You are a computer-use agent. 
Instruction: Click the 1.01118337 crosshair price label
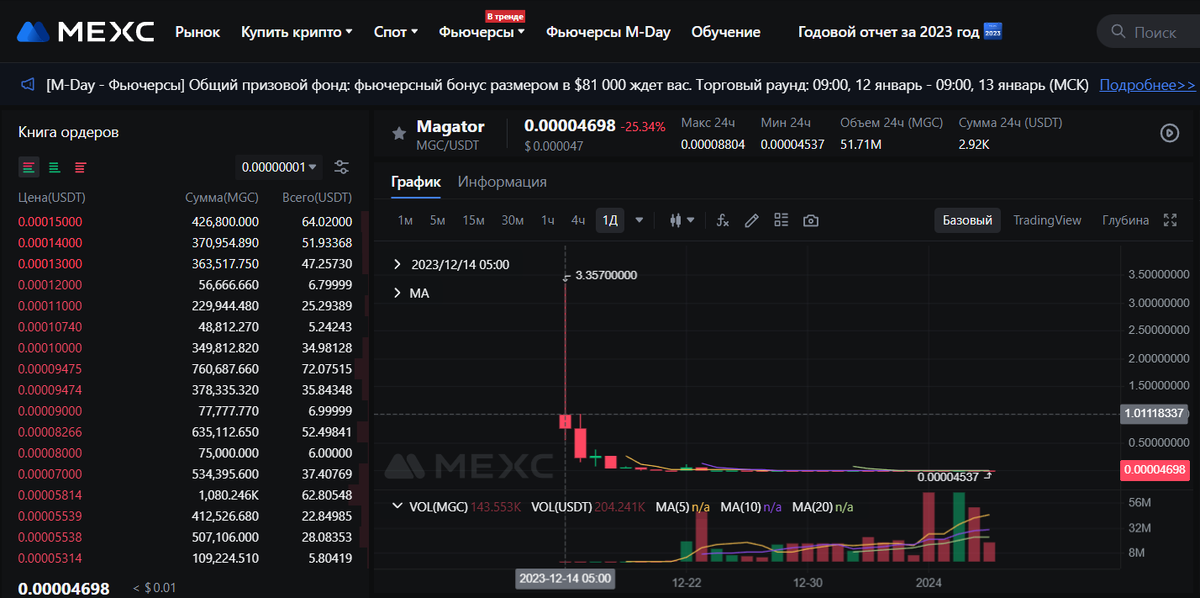coord(1154,412)
